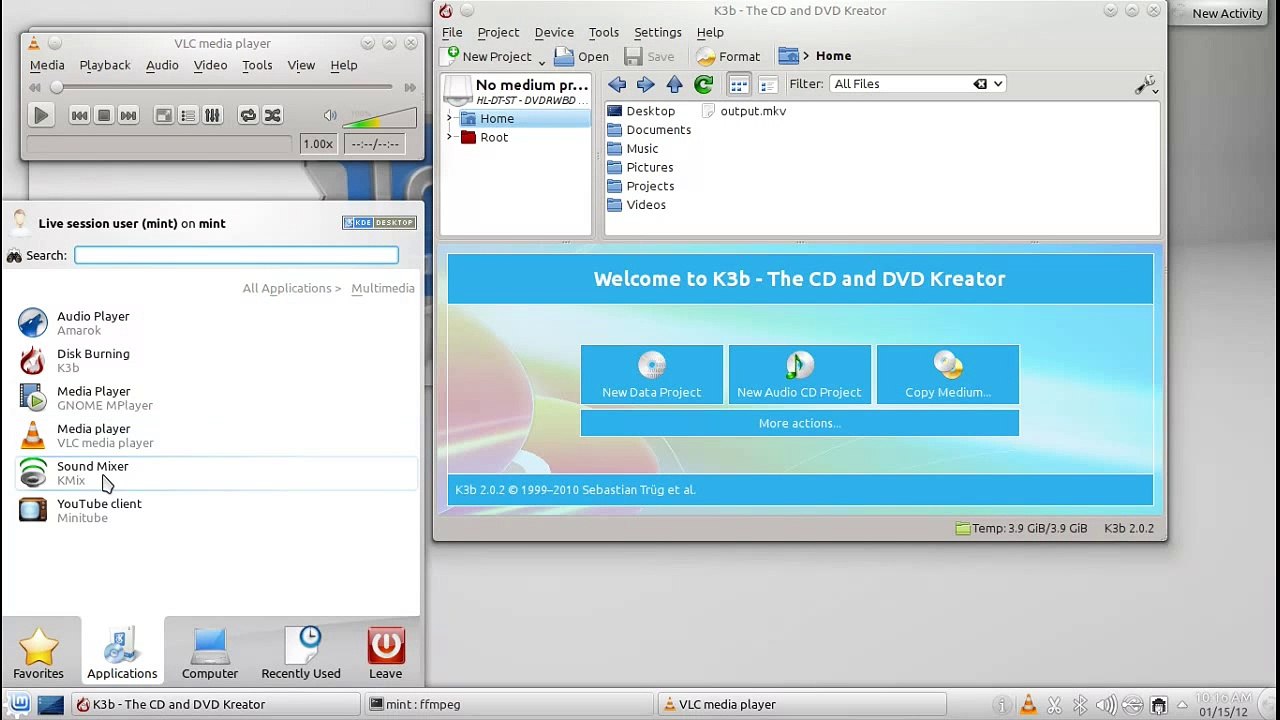This screenshot has width=1280, height=720.
Task: Click VLC elapsed time display --:--/--:--
Action: click(375, 144)
